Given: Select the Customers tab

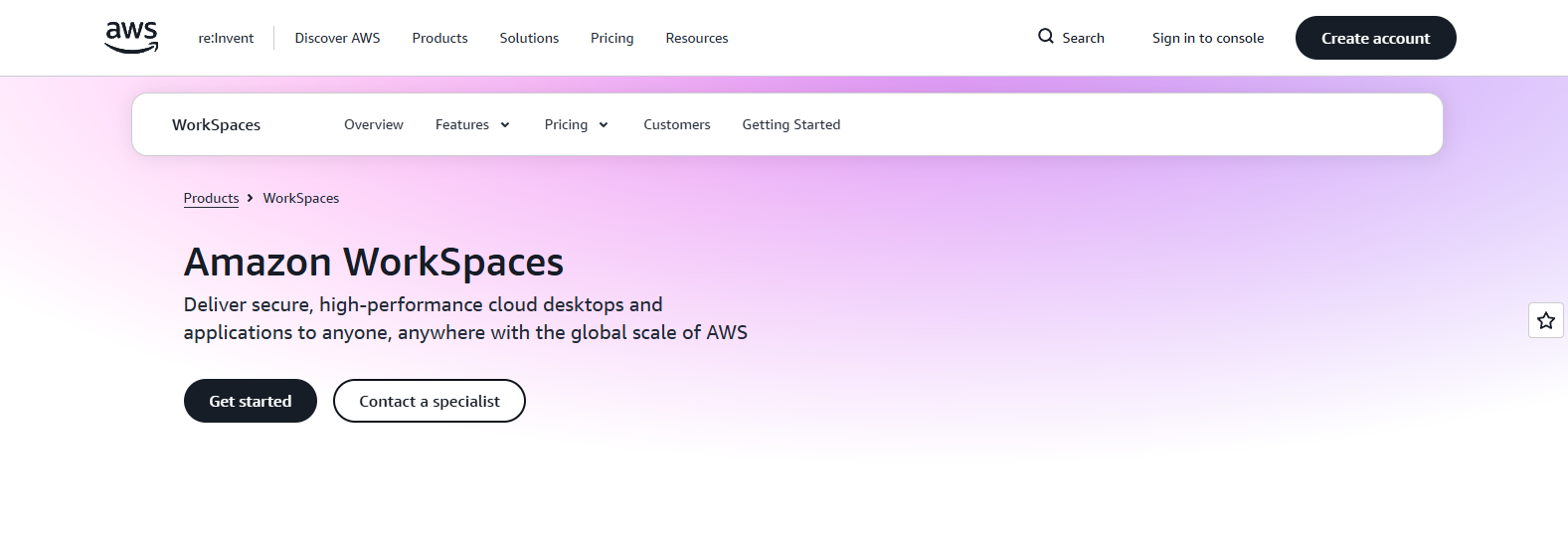Looking at the screenshot, I should (677, 124).
